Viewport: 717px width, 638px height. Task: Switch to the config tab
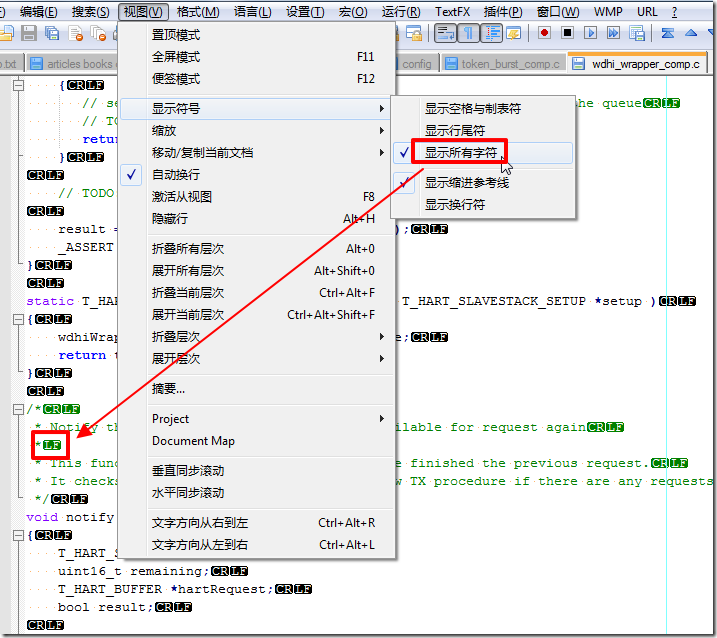click(417, 64)
